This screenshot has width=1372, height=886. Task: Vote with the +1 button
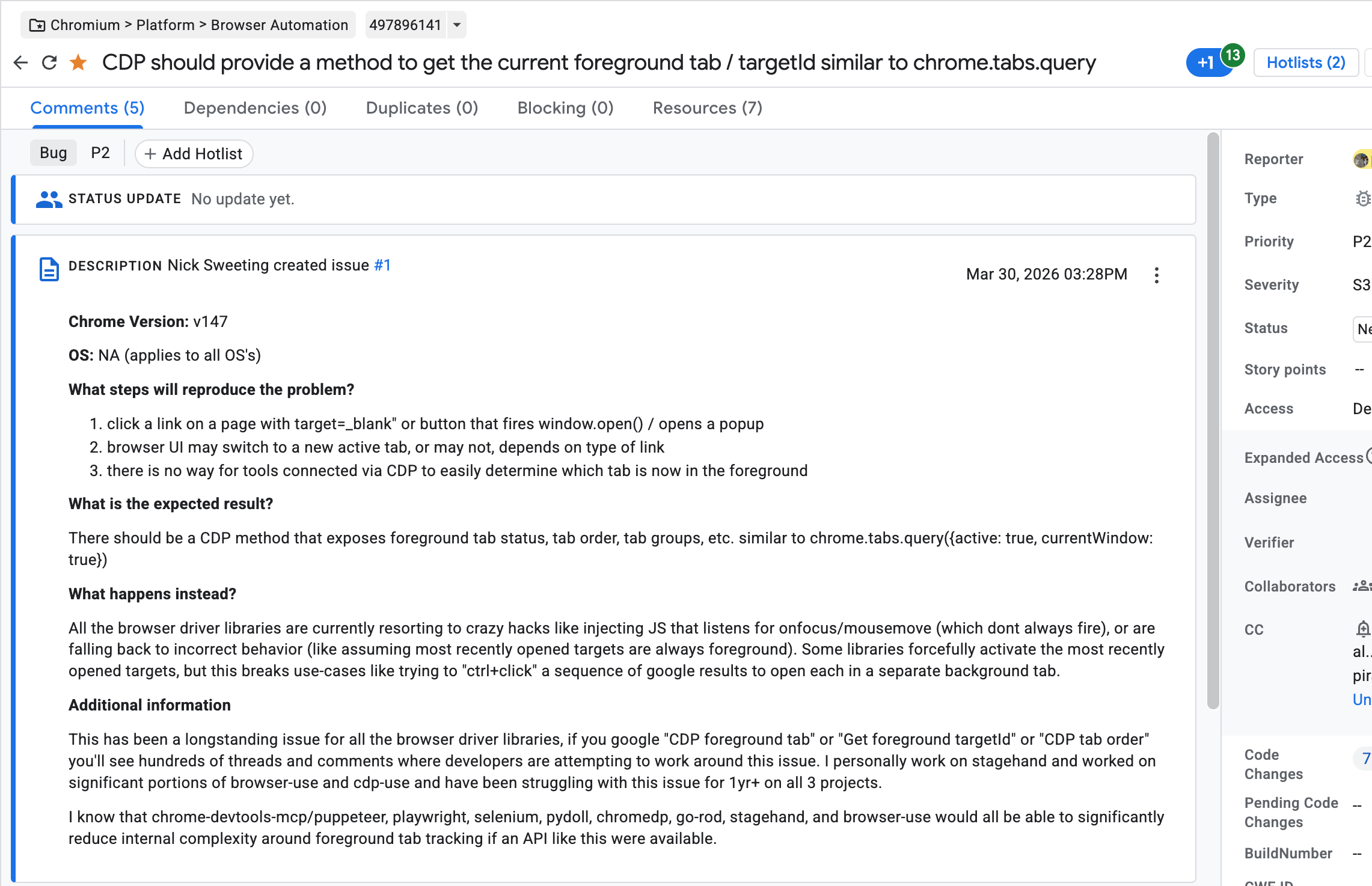(1206, 63)
